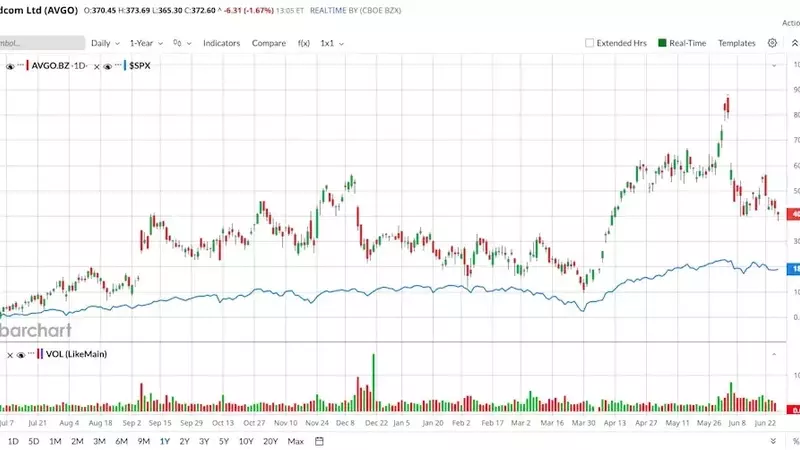Open the 1x1 grid layout dropdown

(332, 43)
